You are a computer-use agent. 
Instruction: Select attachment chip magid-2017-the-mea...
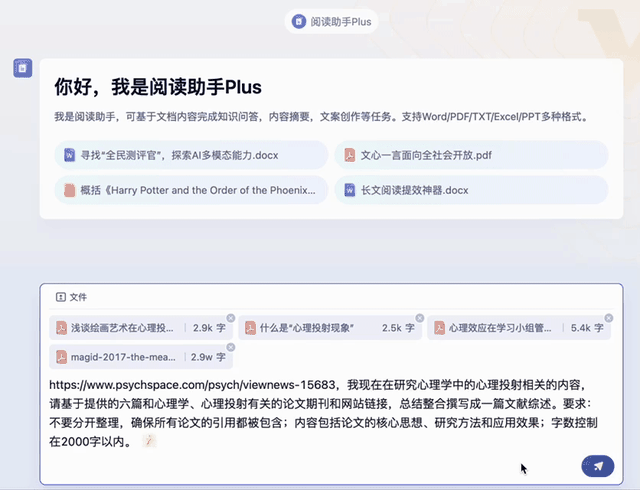coord(141,357)
